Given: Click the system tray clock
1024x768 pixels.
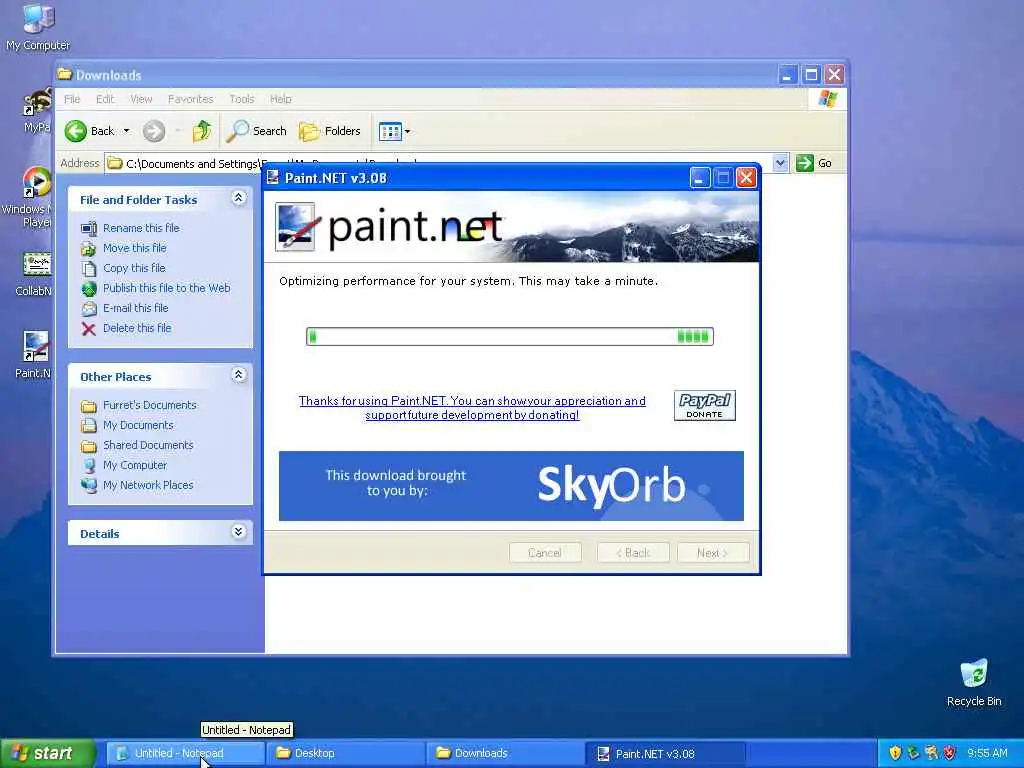Looking at the screenshot, I should pos(987,754).
